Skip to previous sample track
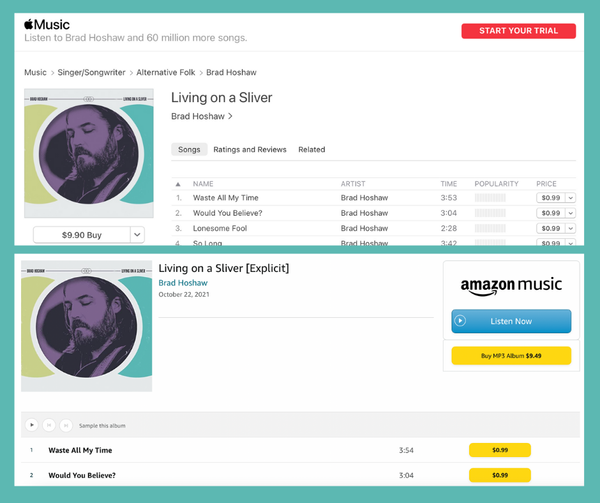Viewport: 600px width, 503px height. click(49, 425)
